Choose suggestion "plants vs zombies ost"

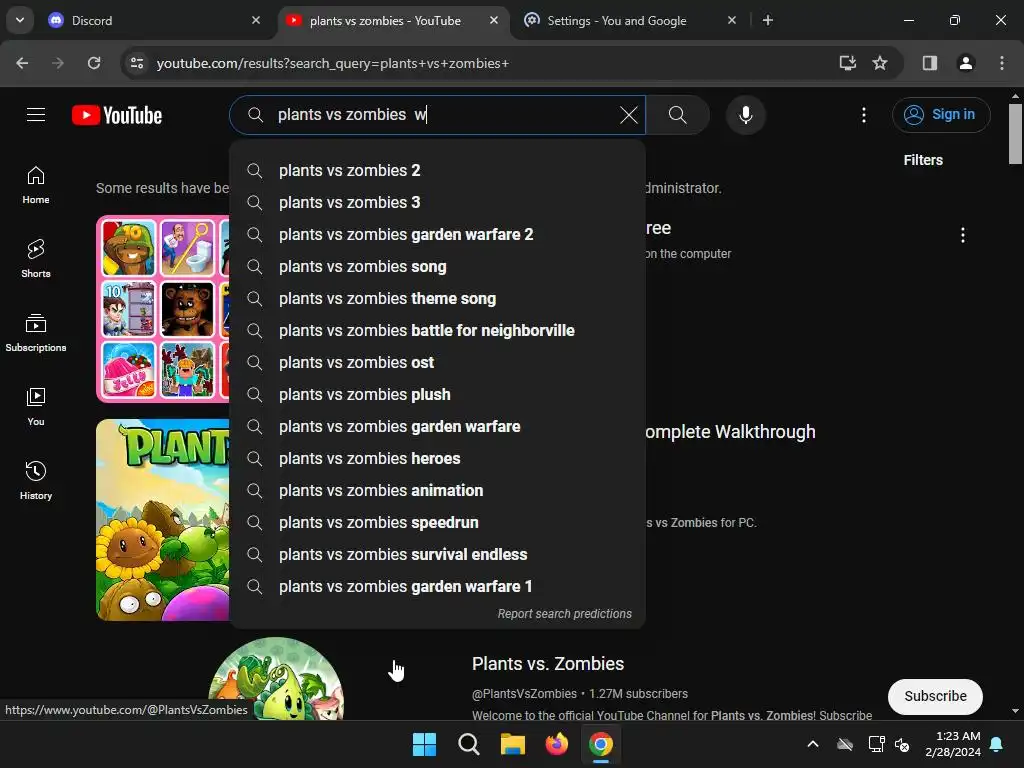click(x=438, y=362)
